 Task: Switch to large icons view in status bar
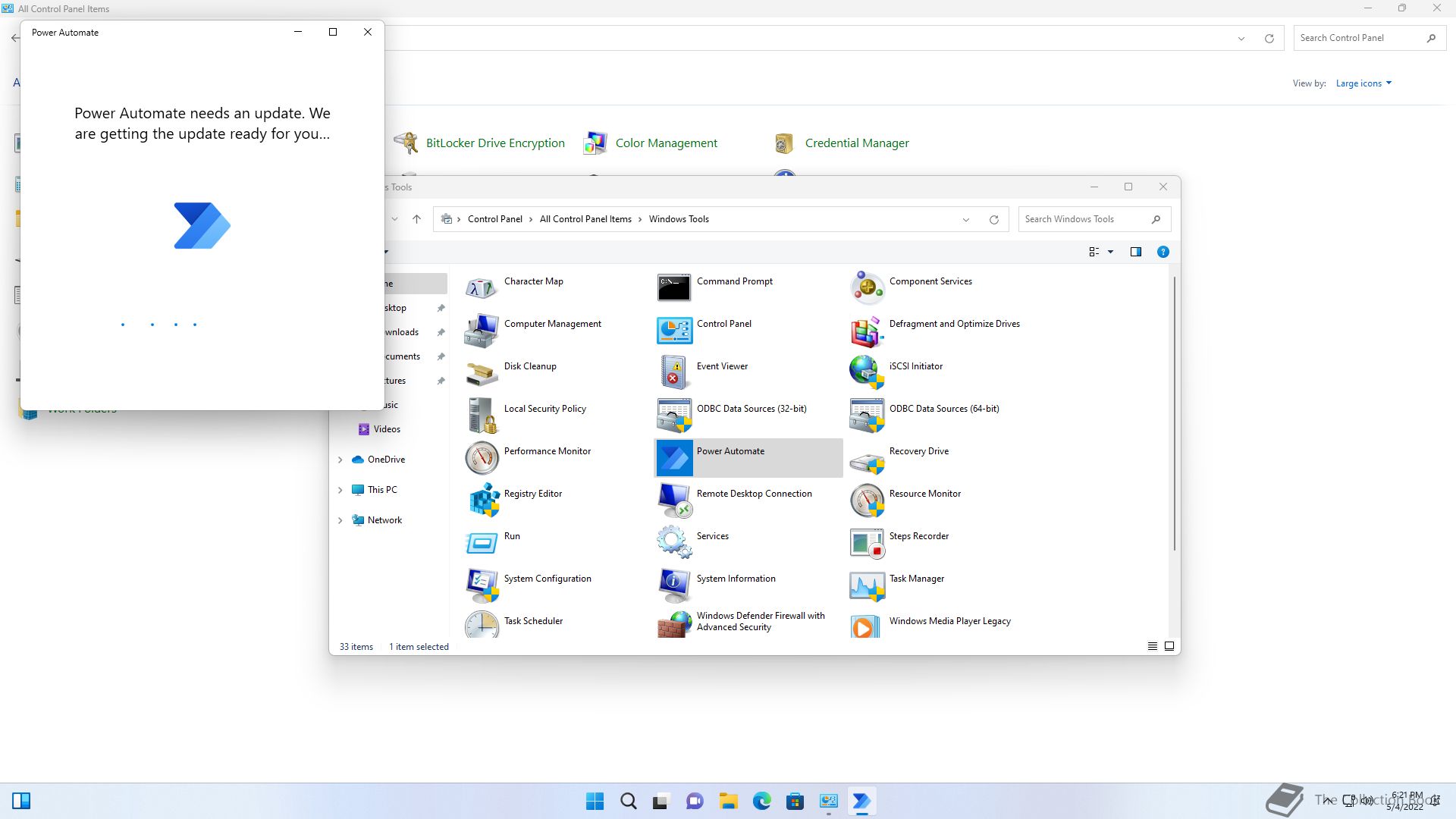pyautogui.click(x=1169, y=647)
